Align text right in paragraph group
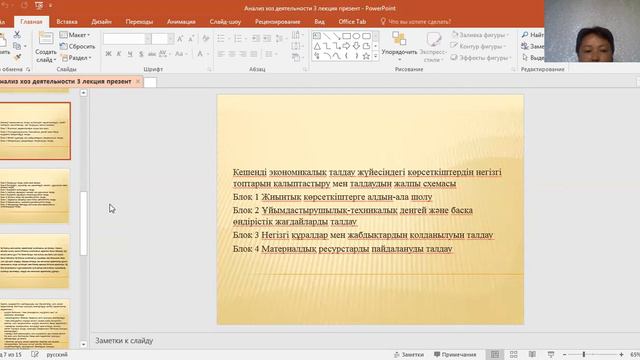Viewport: 640px width, 360px height. coord(243,54)
